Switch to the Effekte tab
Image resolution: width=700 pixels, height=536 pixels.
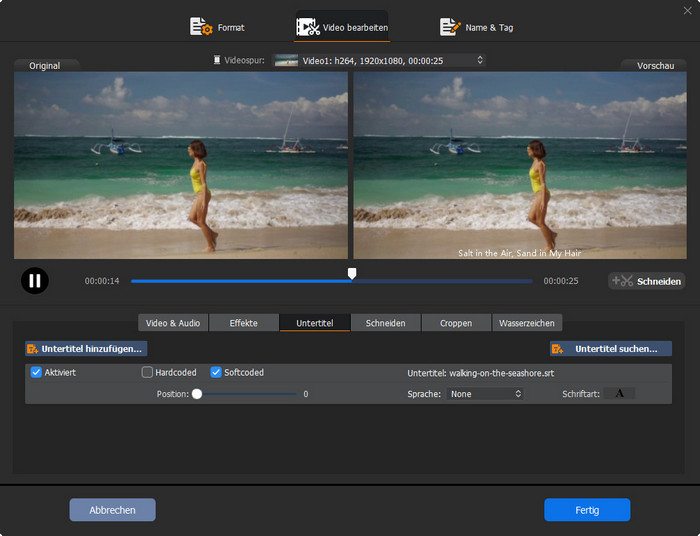click(x=243, y=323)
